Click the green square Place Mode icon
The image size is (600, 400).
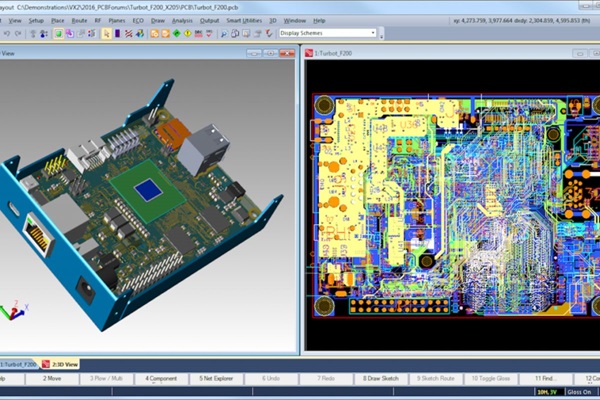point(59,33)
